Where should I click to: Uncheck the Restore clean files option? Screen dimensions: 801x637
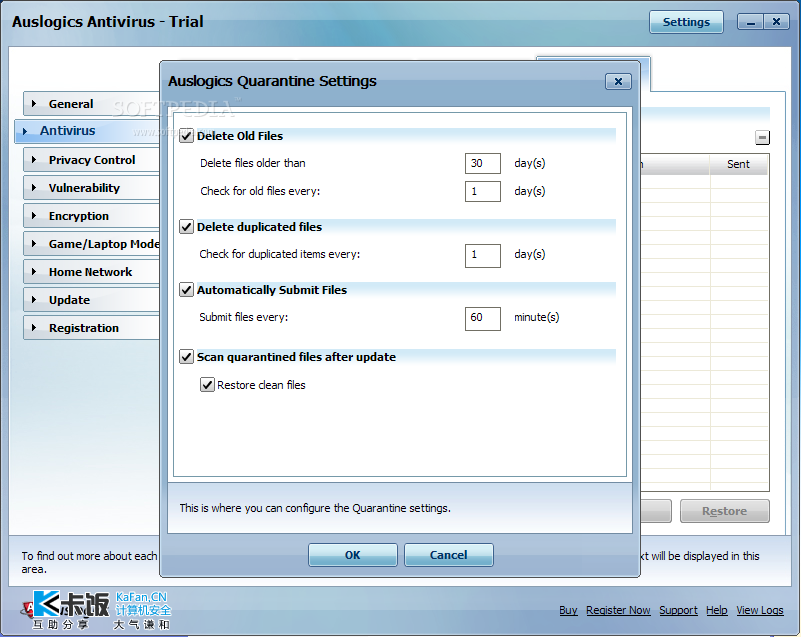[207, 385]
